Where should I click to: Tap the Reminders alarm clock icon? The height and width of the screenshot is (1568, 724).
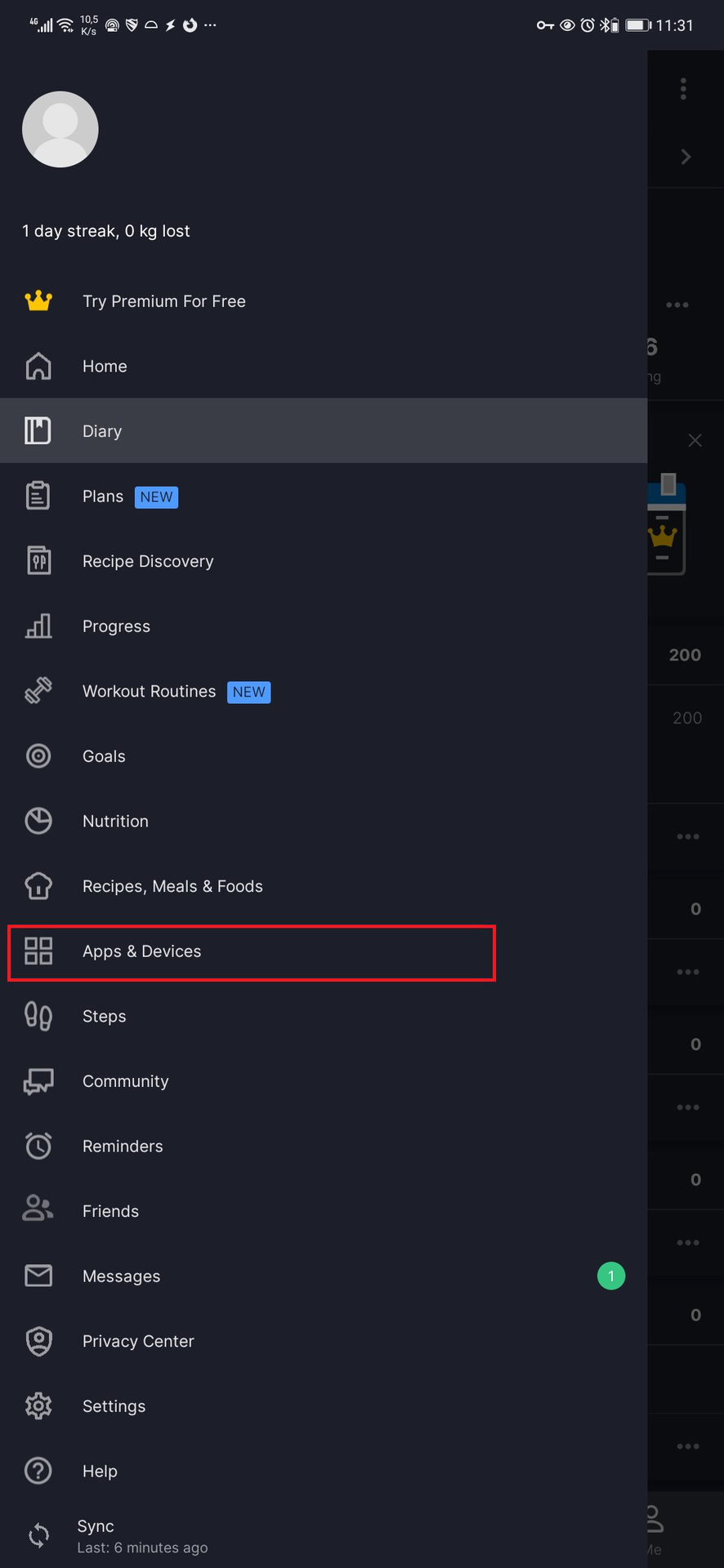tap(38, 1146)
